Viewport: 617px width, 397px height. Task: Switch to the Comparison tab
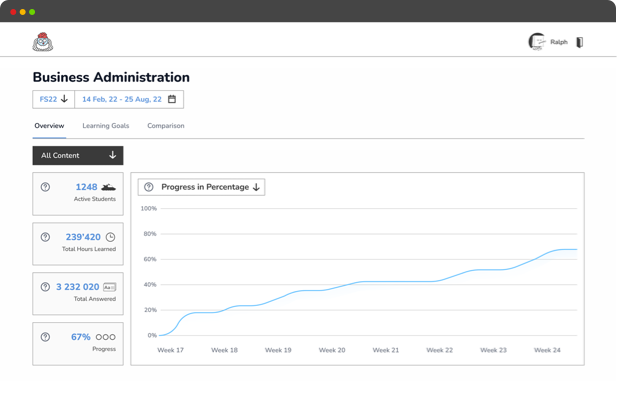coord(166,126)
